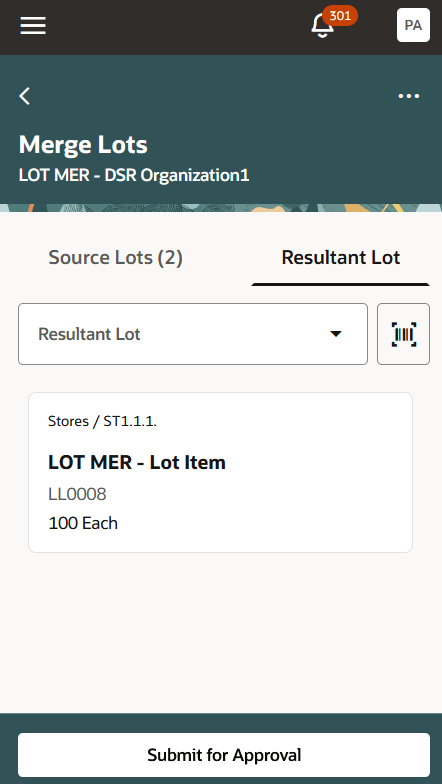Go back using the left chevron arrow
This screenshot has height=784, width=442.
[24, 96]
